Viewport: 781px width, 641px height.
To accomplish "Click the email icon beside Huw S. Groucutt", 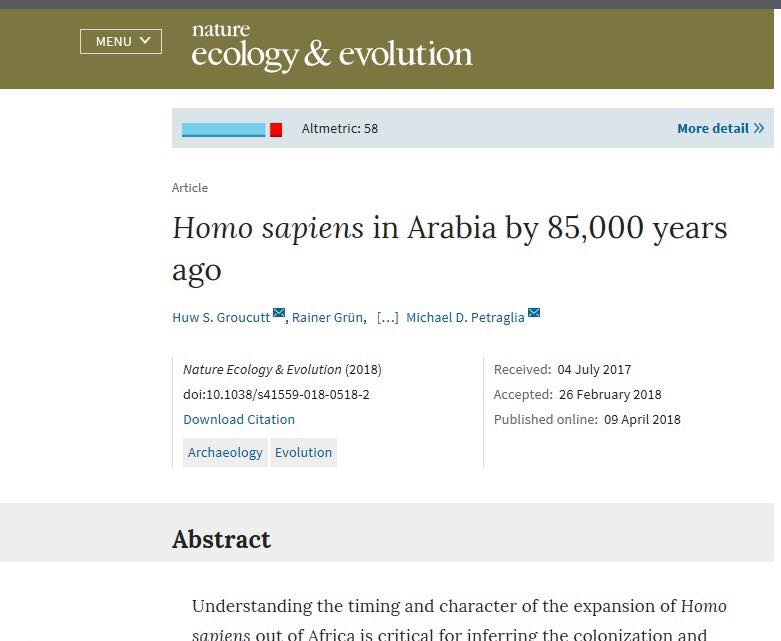I will click(x=279, y=314).
